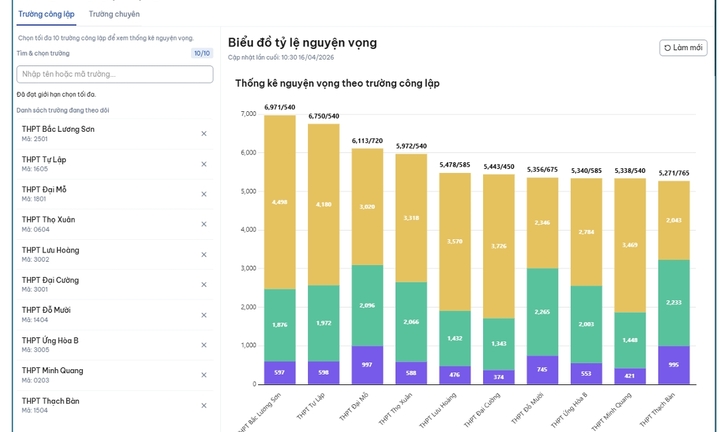This screenshot has width=720, height=432.
Task: Click the 10/10 selection count badge
Action: (x=201, y=53)
